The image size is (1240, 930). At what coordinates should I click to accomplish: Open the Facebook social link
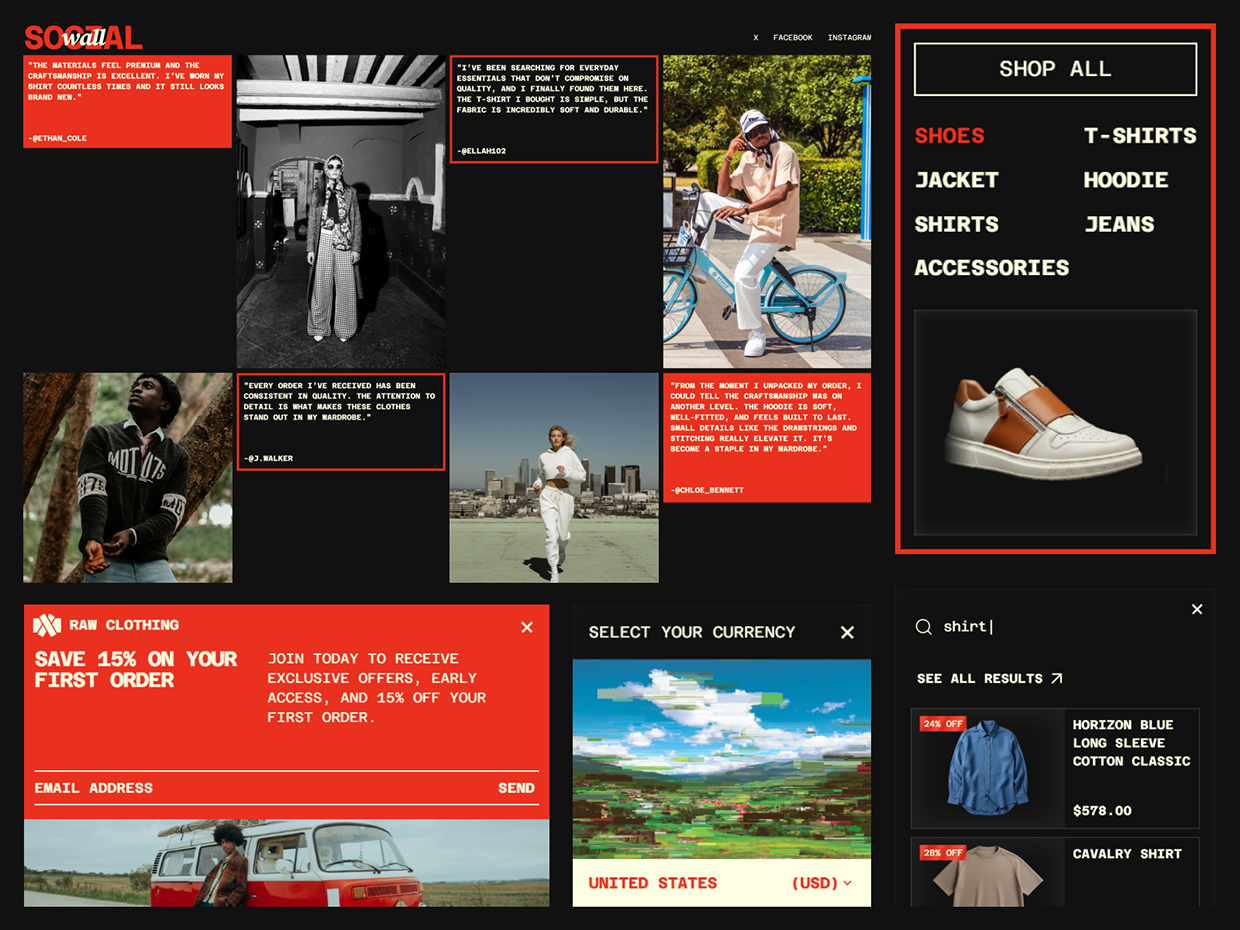[793, 38]
